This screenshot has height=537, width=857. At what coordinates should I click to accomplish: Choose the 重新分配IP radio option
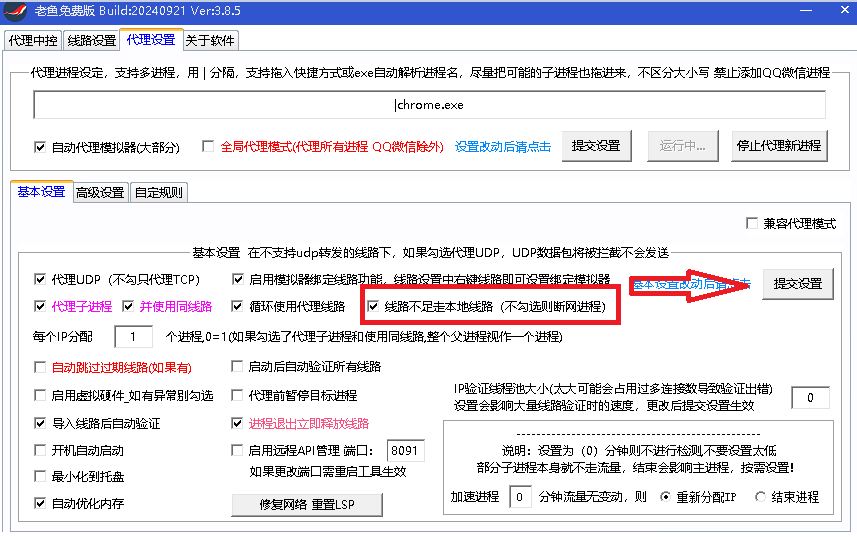(666, 497)
